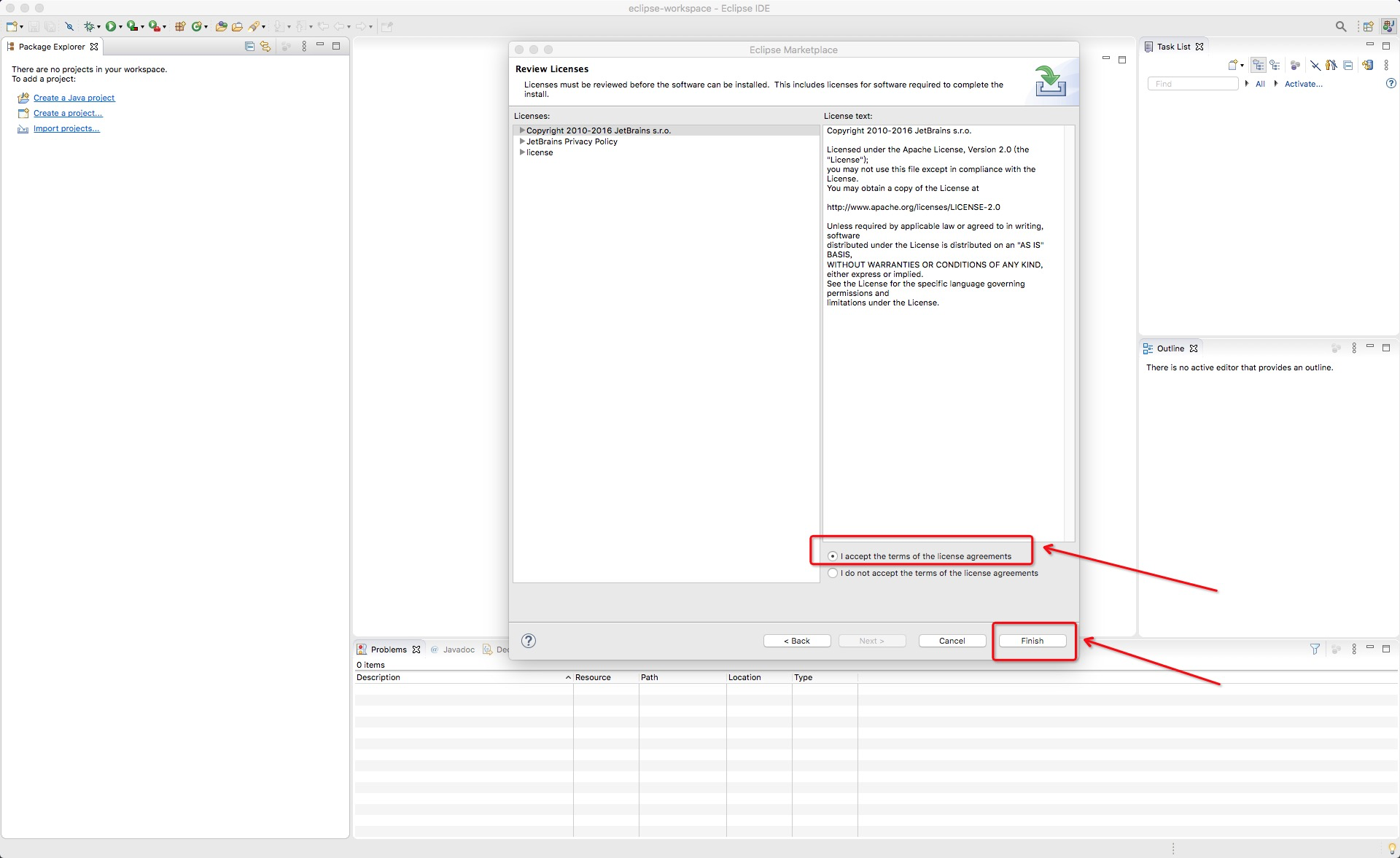Click 'Create a project...' link
The image size is (1400, 858).
(x=68, y=113)
